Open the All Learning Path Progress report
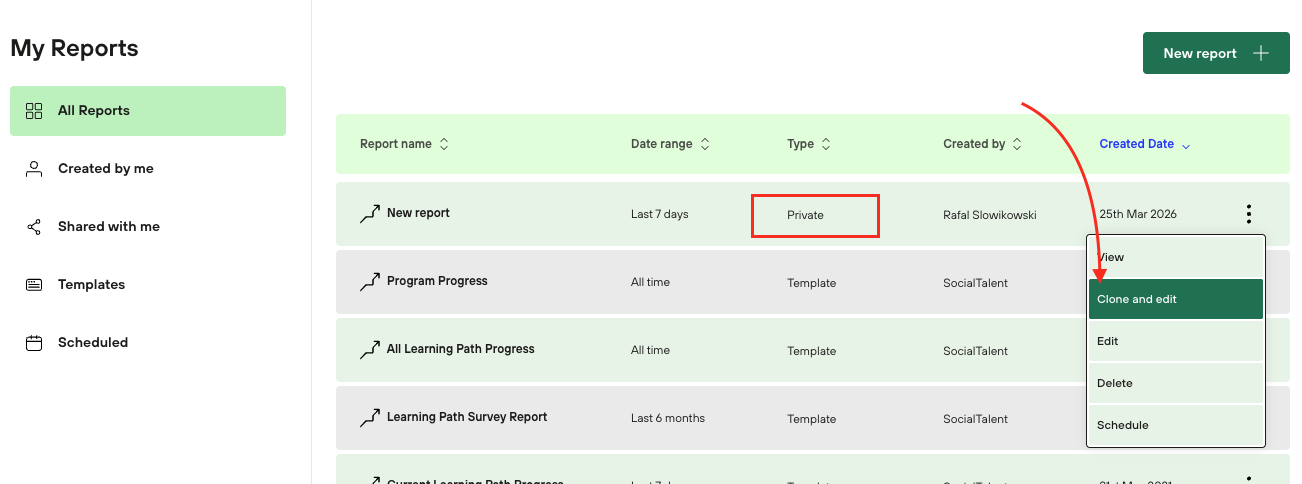 [x=460, y=349]
